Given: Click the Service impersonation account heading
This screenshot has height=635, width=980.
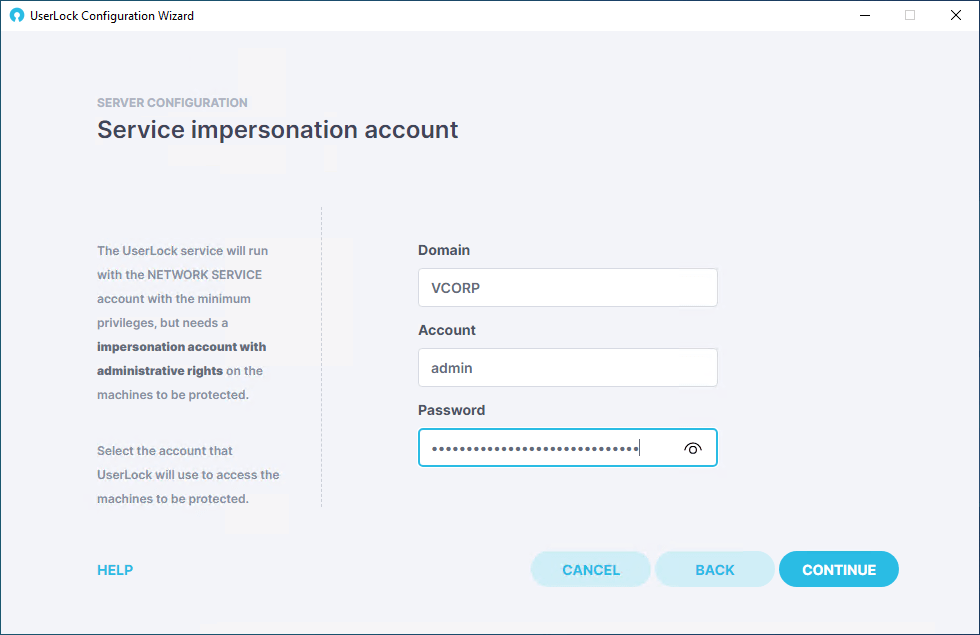Looking at the screenshot, I should pos(278,130).
